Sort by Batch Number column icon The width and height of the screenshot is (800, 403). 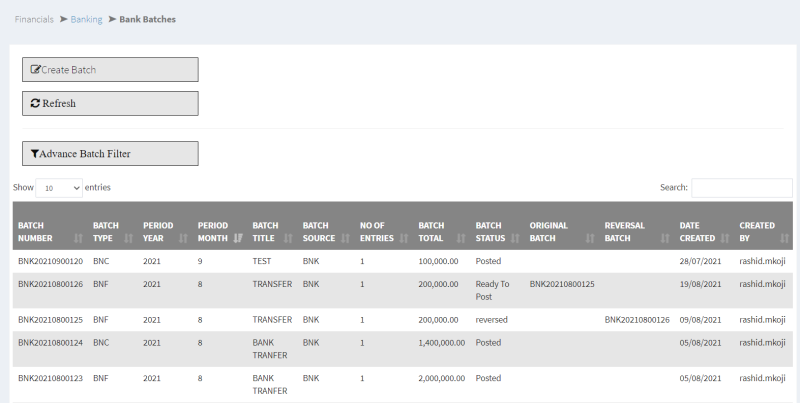pyautogui.click(x=78, y=238)
